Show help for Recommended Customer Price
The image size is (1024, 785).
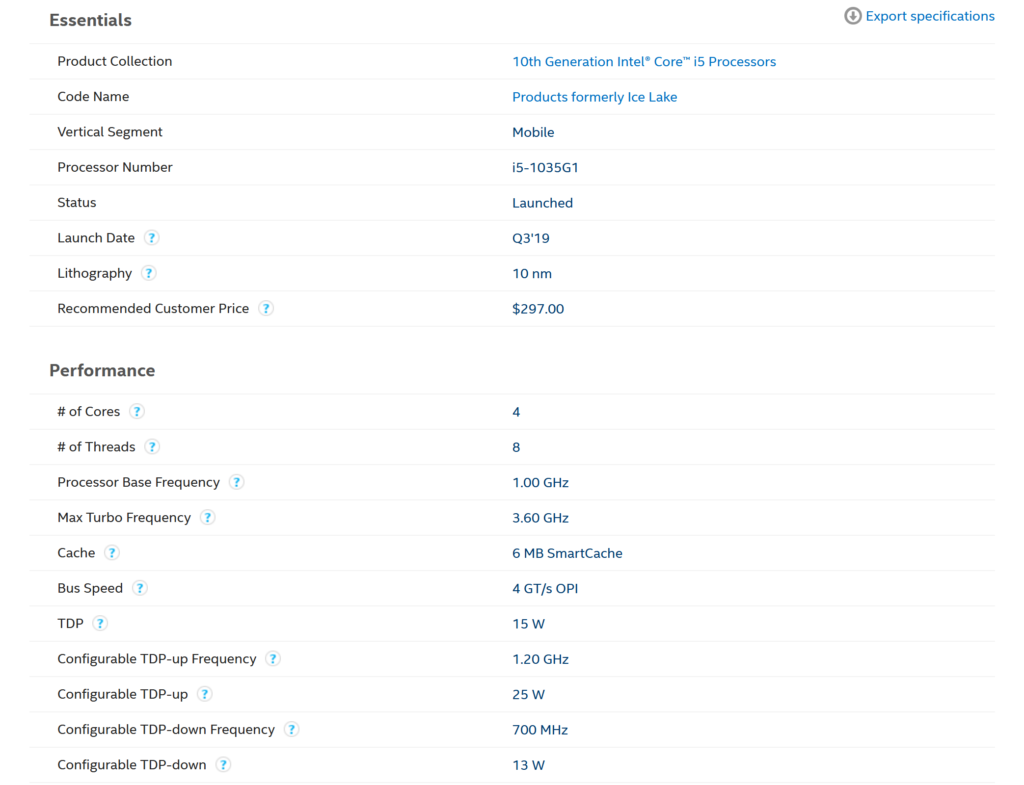[x=266, y=308]
